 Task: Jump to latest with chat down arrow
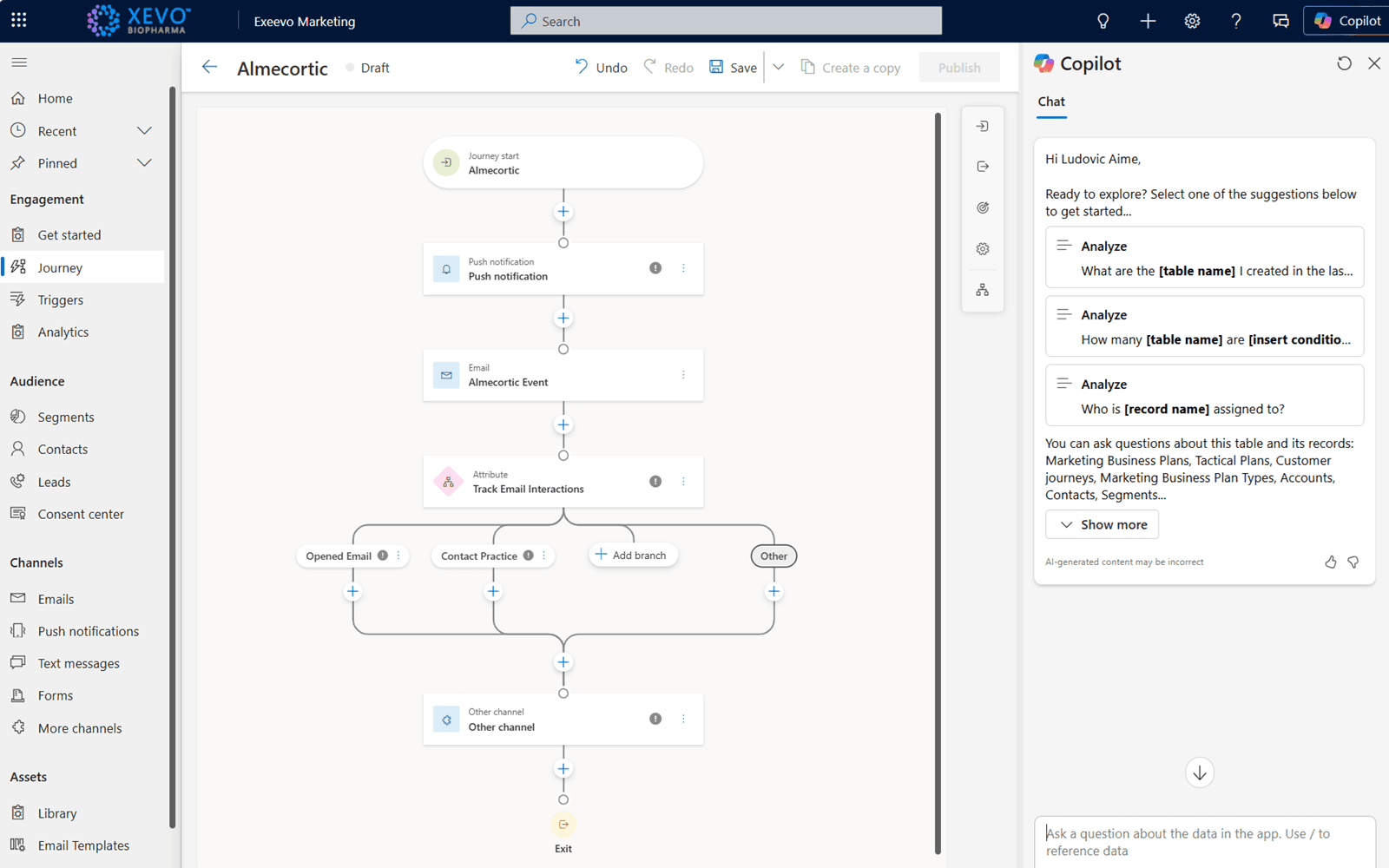1200,773
